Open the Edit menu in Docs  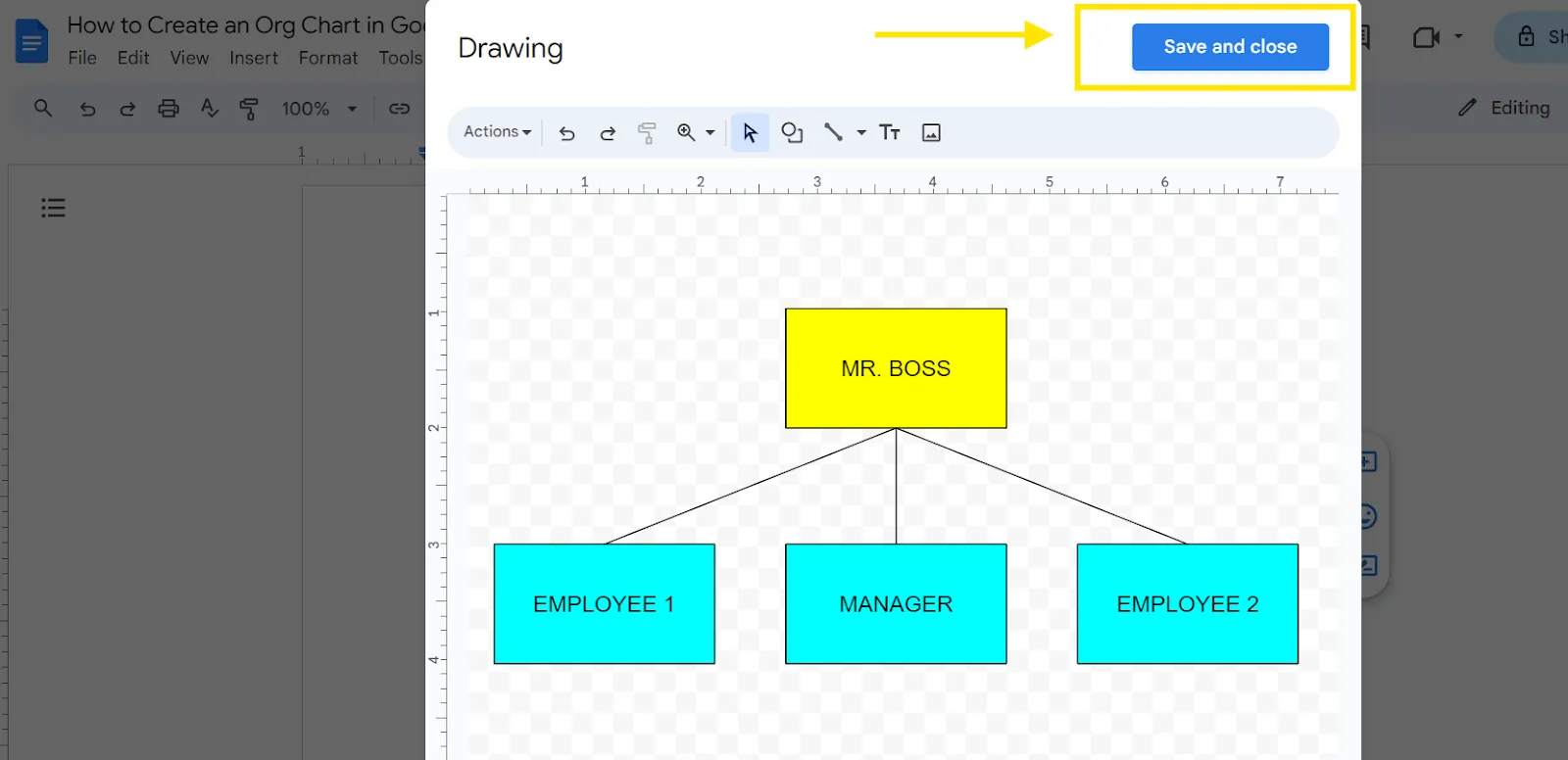coord(133,58)
